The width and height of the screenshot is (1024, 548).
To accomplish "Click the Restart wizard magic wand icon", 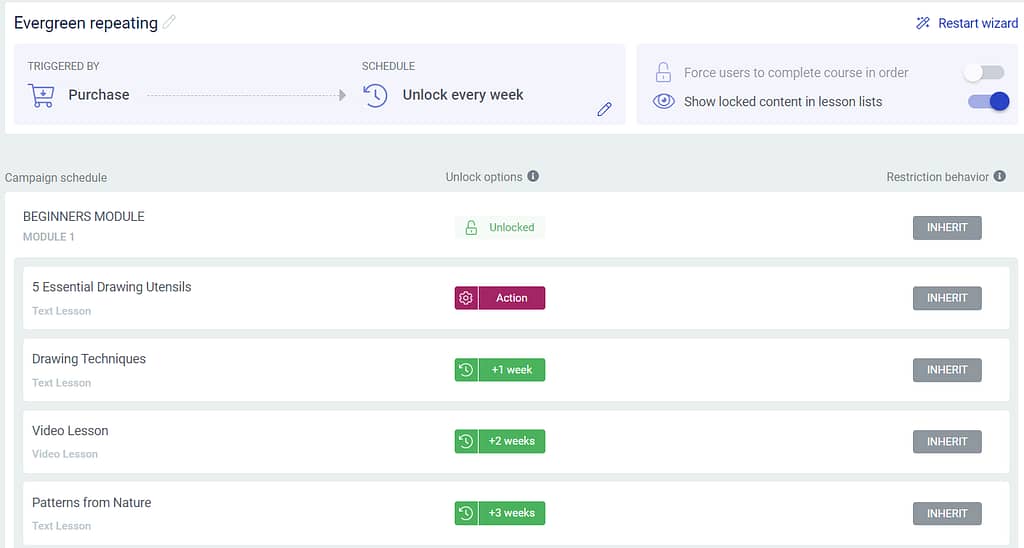I will pos(923,24).
